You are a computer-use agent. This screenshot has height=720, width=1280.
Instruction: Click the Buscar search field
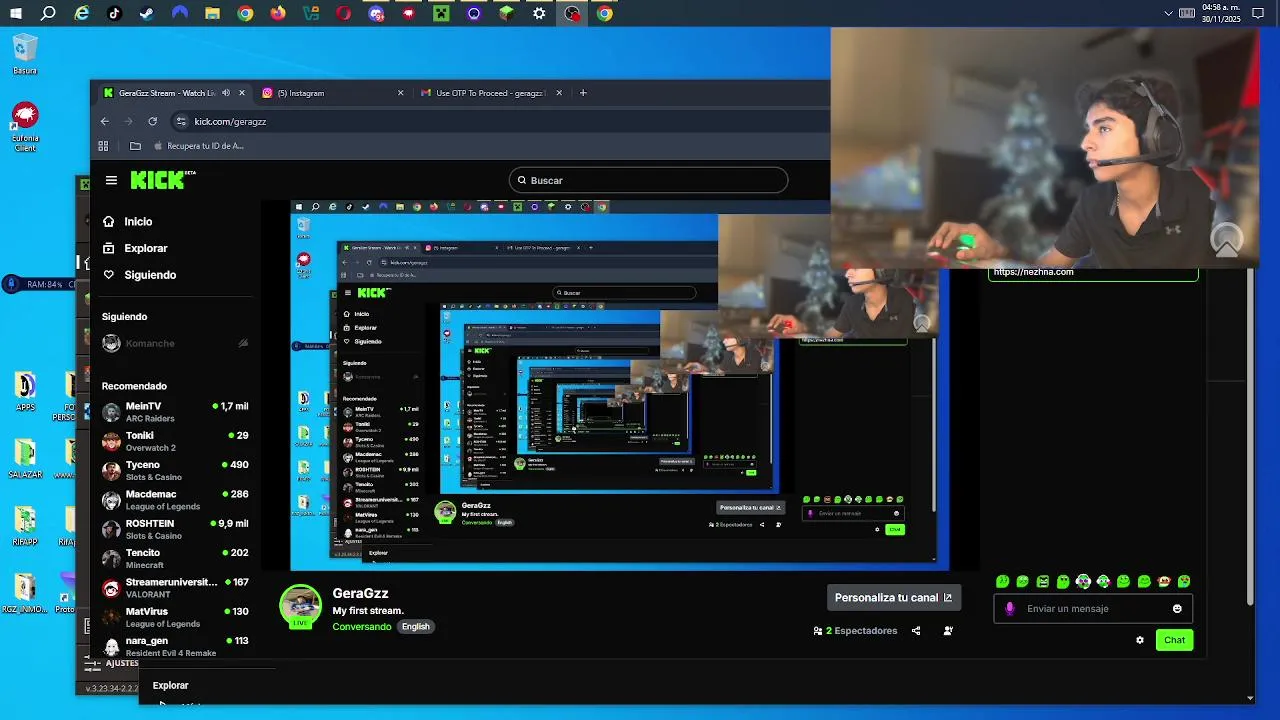[x=648, y=180]
